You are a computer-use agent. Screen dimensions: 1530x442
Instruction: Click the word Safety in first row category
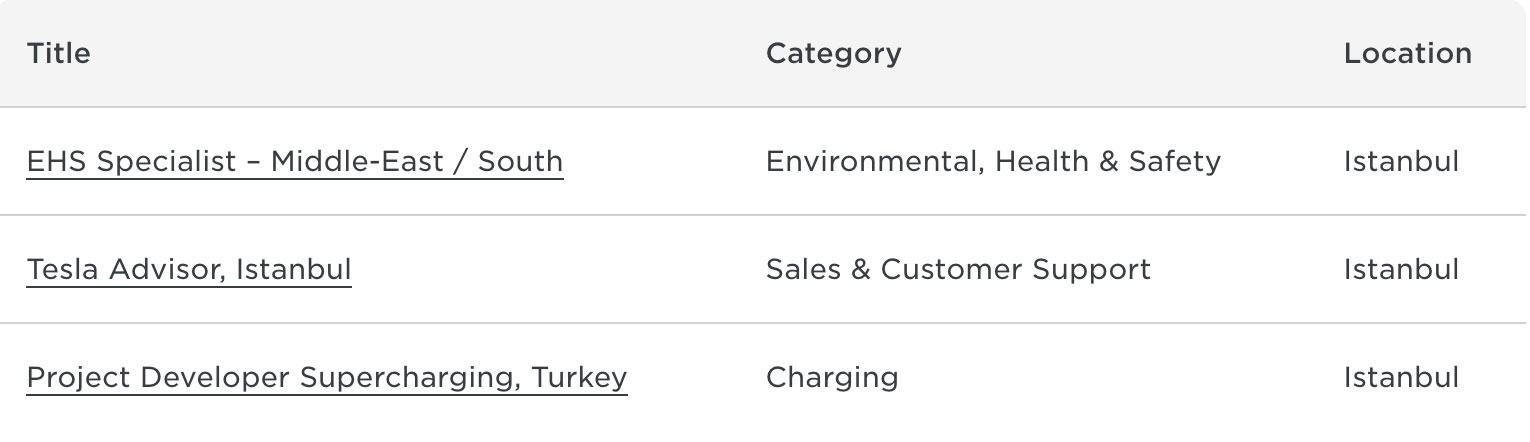pyautogui.click(x=1174, y=161)
